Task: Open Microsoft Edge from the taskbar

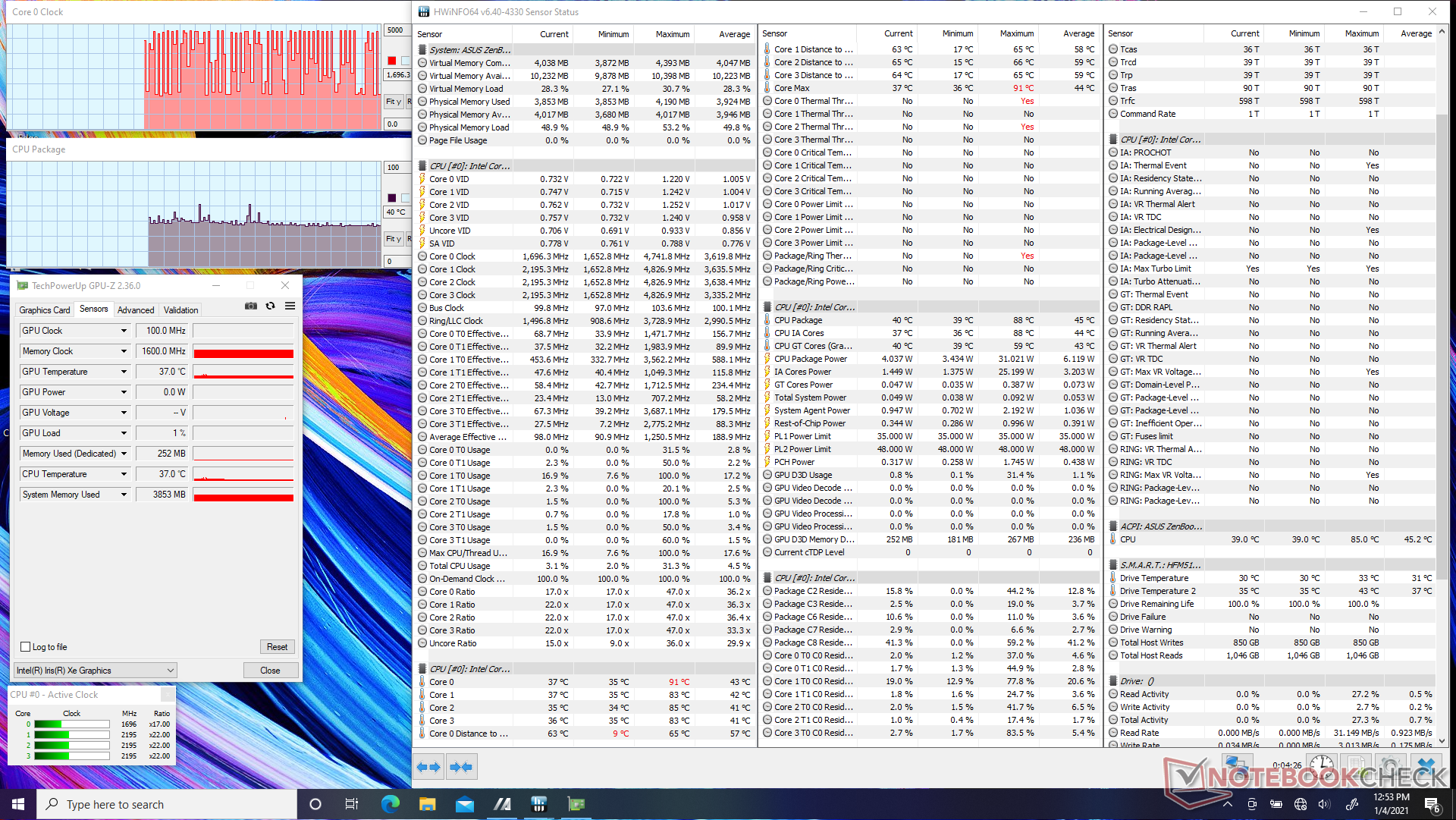Action: point(391,804)
